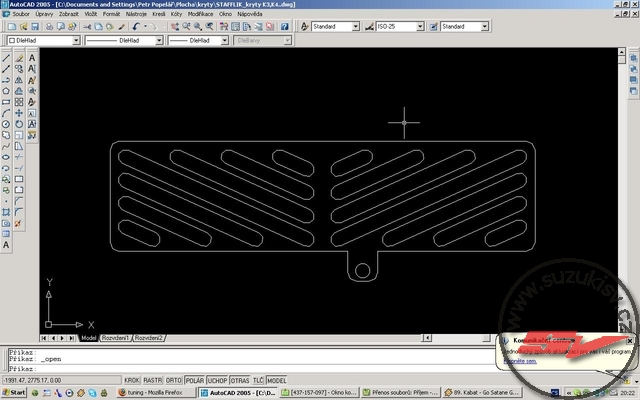Select the Array modify tool
The height and width of the screenshot is (400, 640).
(19, 102)
